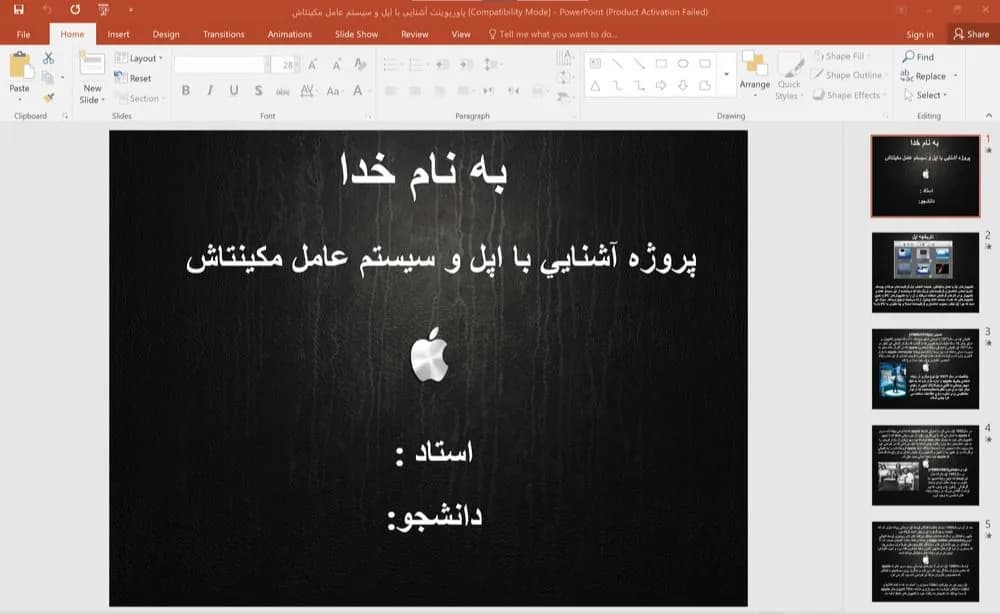This screenshot has height=614, width=1000.
Task: Click Replace in the Editing group
Action: click(929, 76)
